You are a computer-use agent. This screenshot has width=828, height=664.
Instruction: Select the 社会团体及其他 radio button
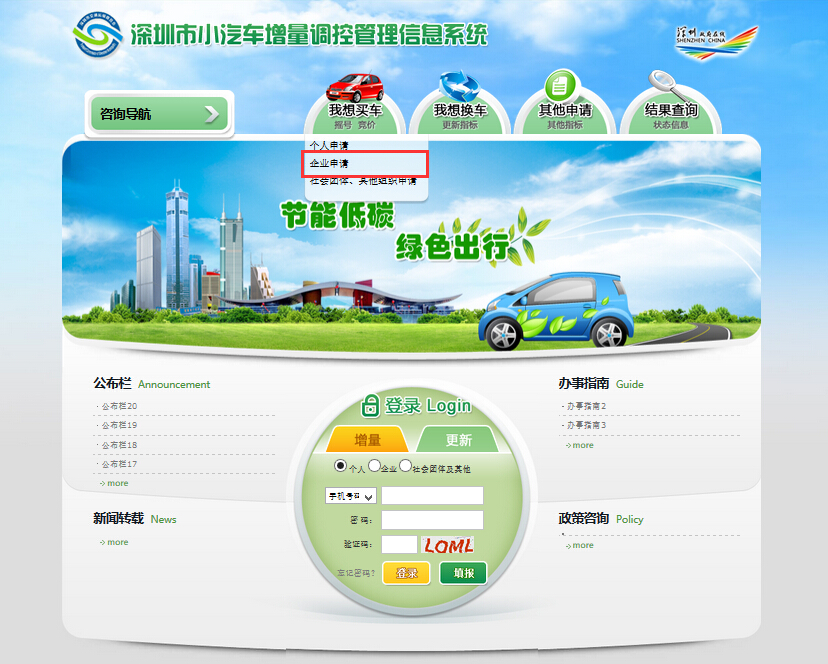tap(406, 466)
